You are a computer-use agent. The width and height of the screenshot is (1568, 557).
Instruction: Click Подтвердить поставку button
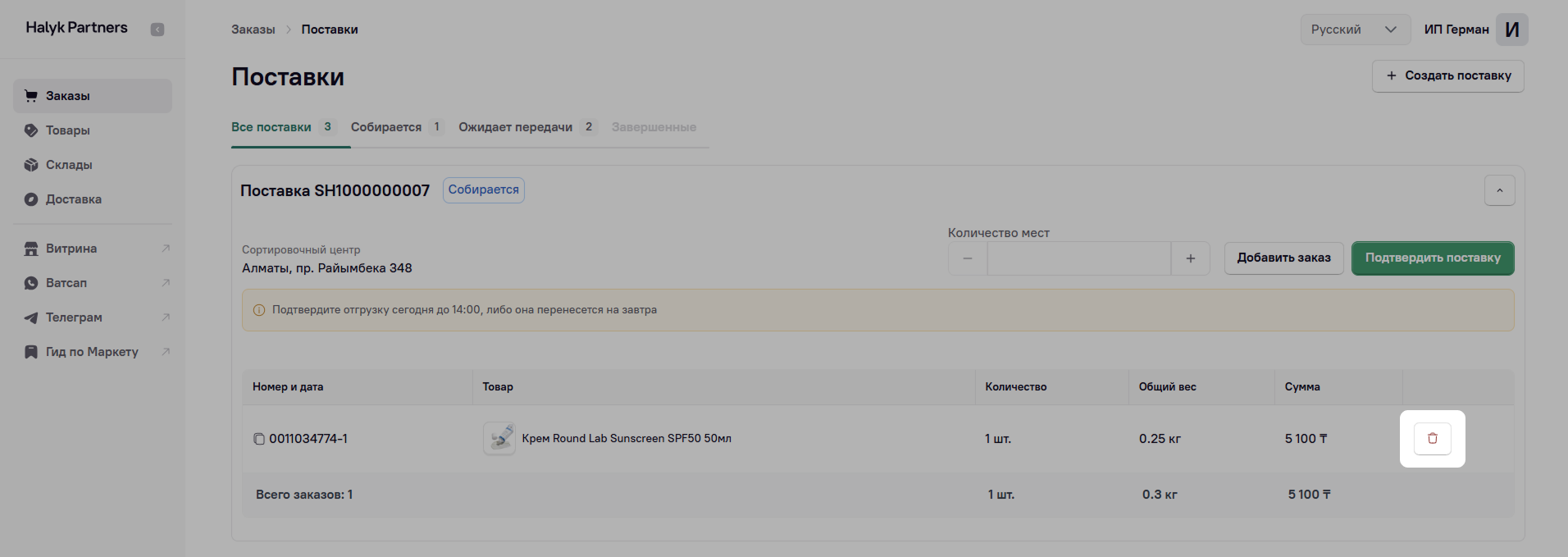(1432, 258)
